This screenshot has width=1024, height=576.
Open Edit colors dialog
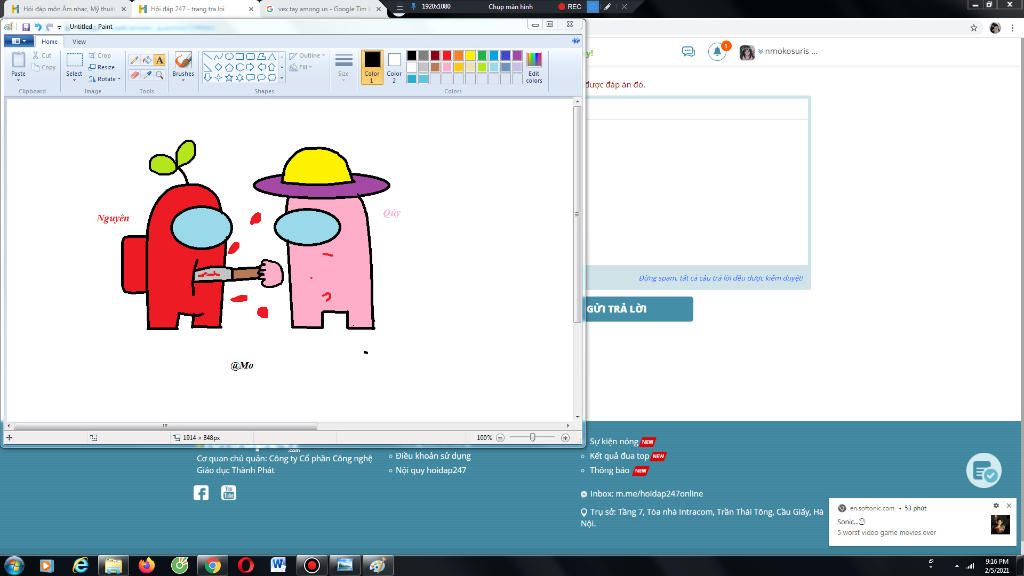pyautogui.click(x=534, y=67)
